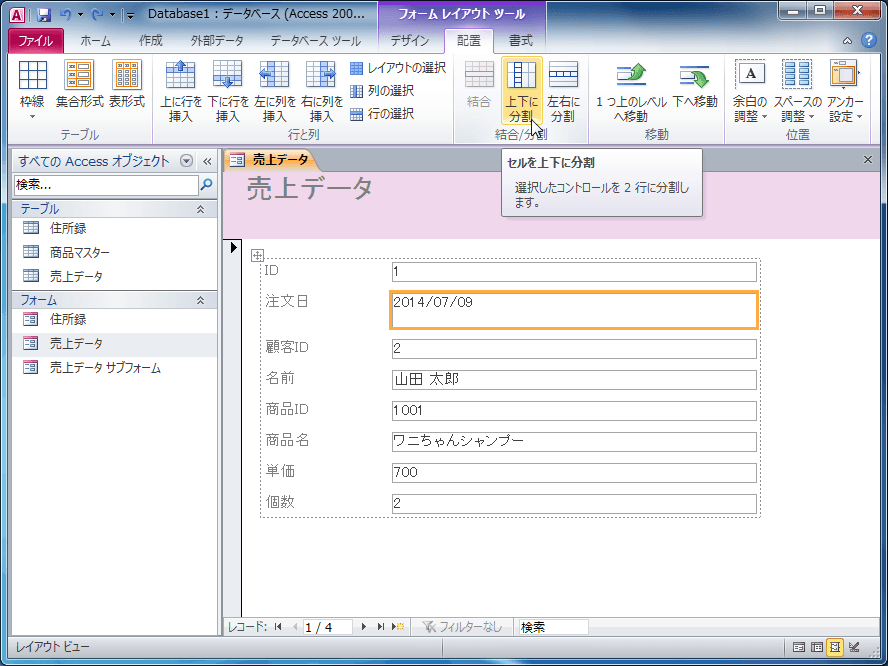Open the 枠線 gridlines dropdown

tap(32, 91)
